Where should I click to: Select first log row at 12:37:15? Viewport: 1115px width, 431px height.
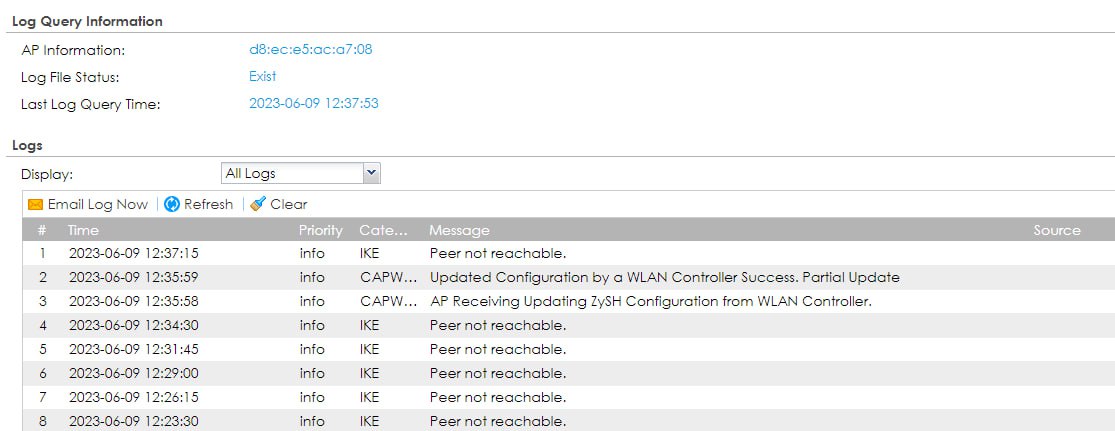[133, 253]
